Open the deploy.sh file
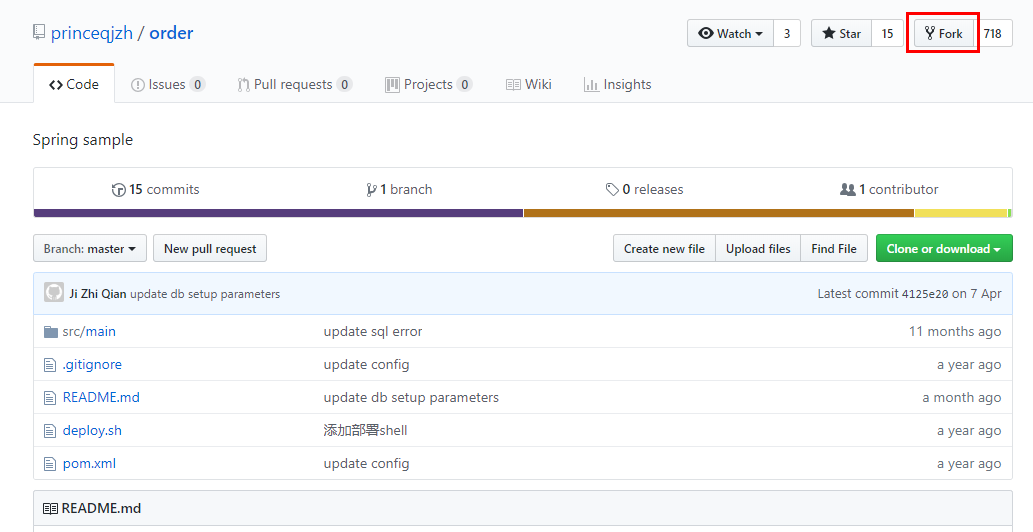1033x532 pixels. (92, 430)
